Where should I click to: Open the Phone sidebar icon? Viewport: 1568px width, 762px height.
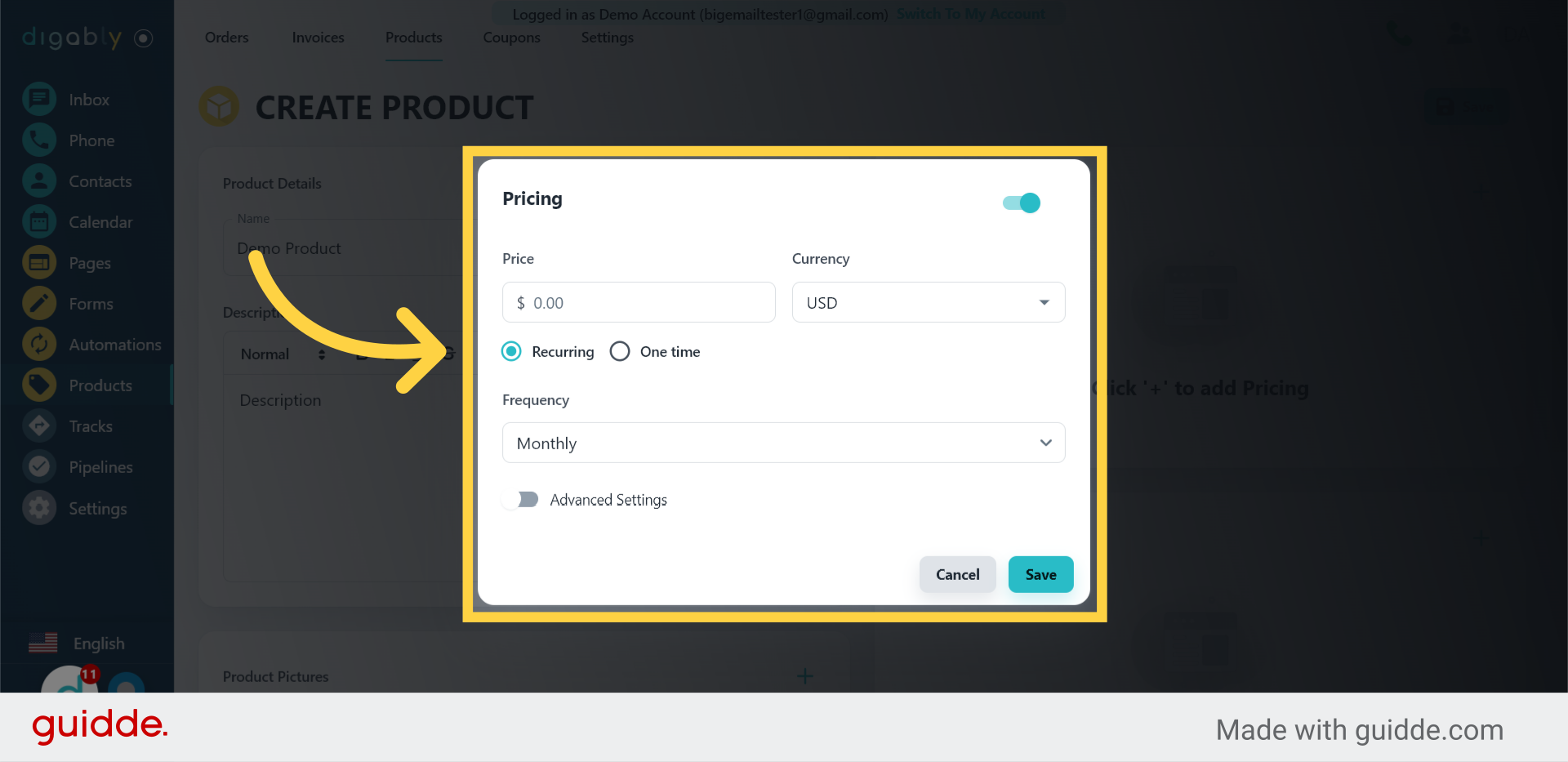click(39, 140)
